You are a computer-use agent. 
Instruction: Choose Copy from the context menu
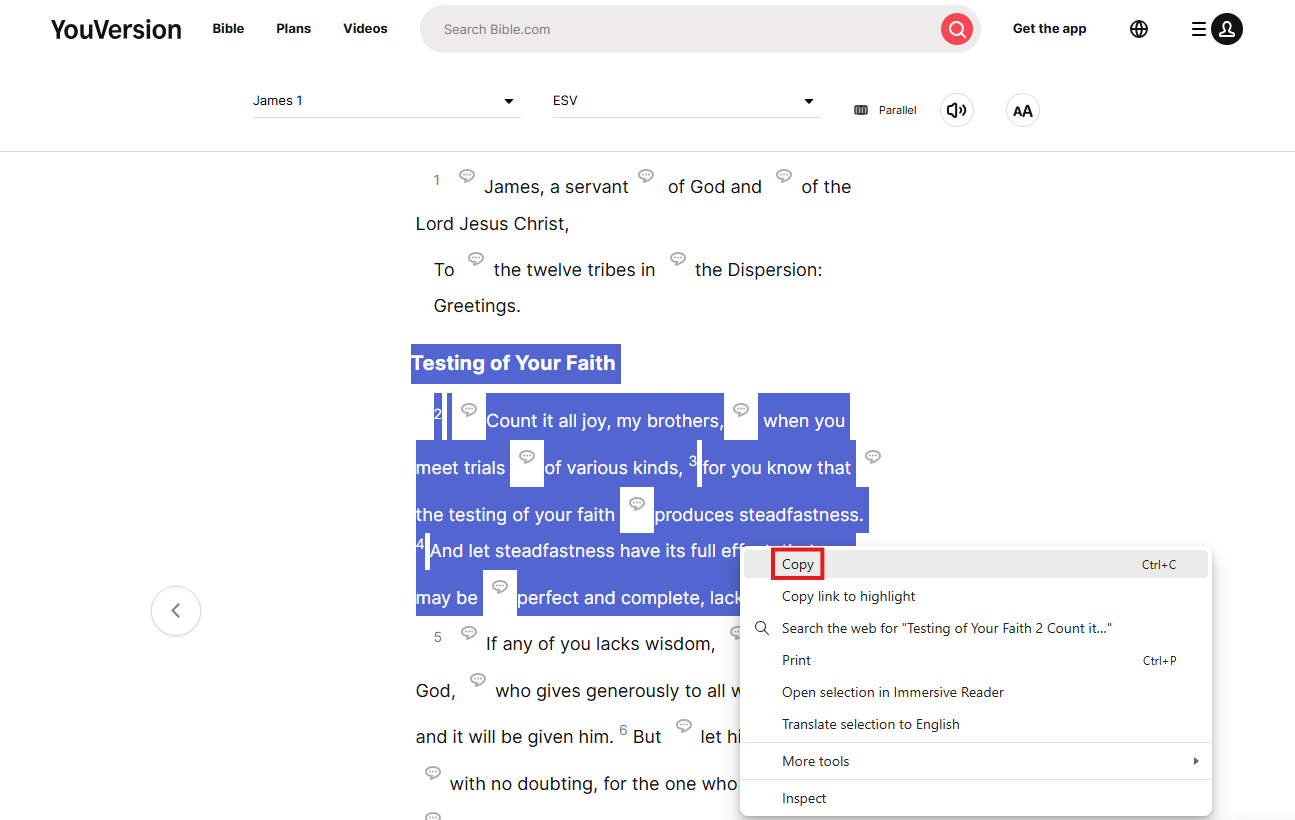798,564
